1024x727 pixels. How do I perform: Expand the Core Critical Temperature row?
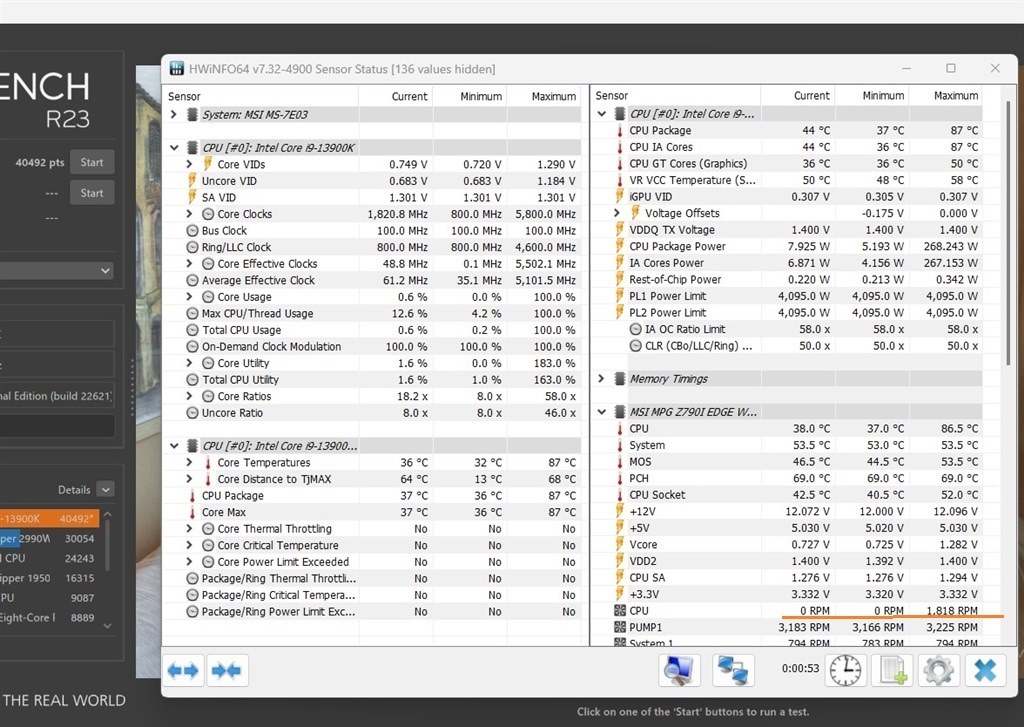click(x=189, y=545)
